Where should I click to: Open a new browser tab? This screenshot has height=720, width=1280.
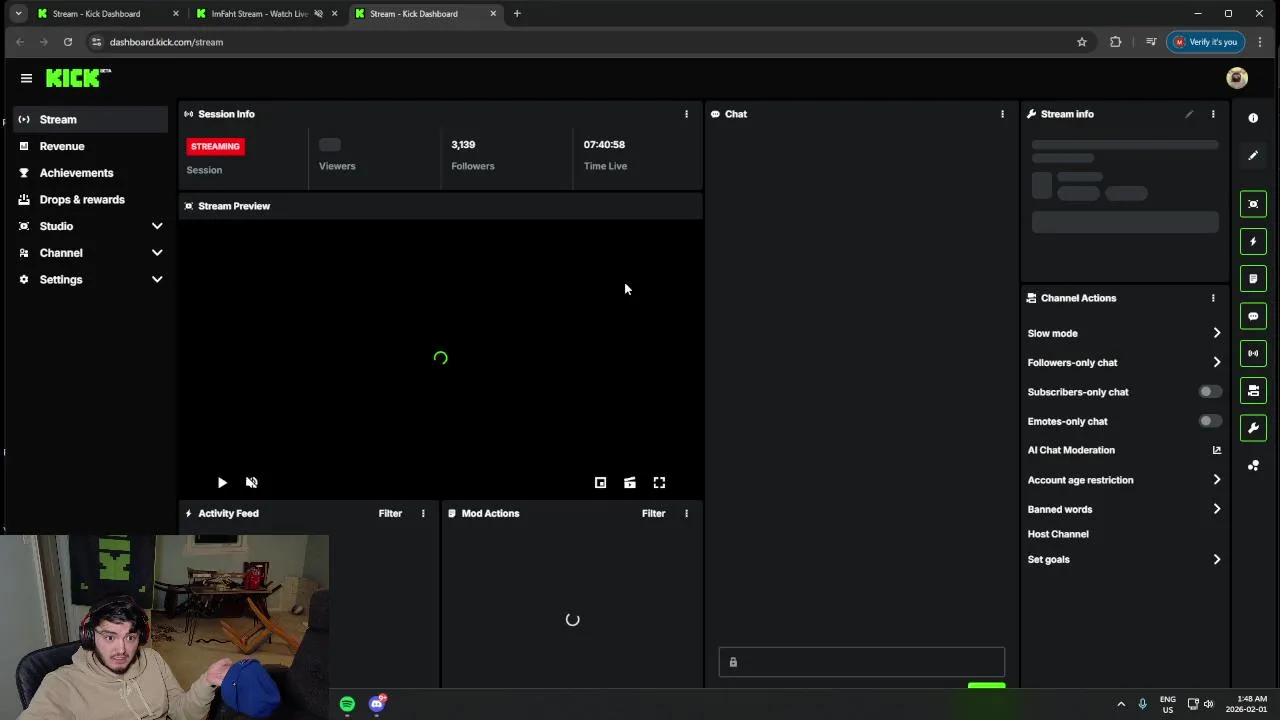pyautogui.click(x=517, y=14)
